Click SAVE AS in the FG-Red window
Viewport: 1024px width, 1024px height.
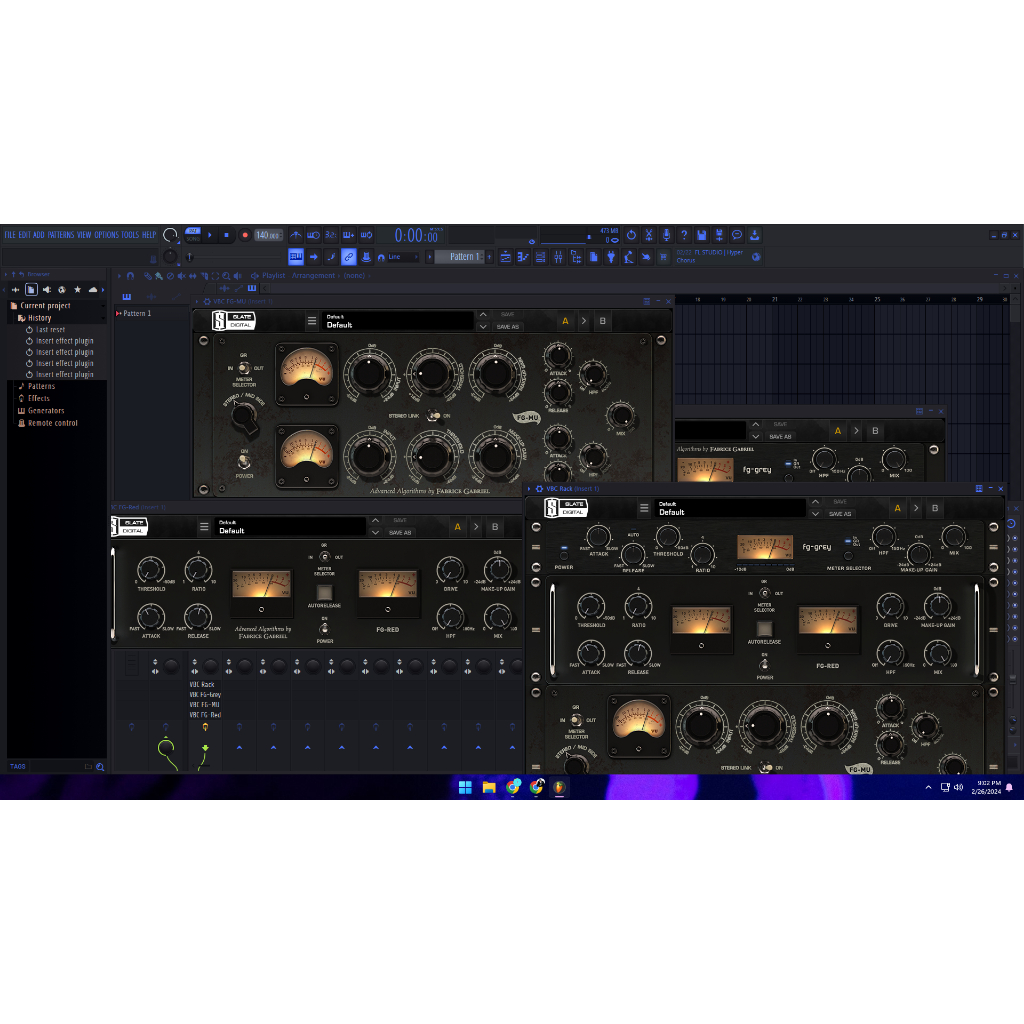click(x=400, y=532)
